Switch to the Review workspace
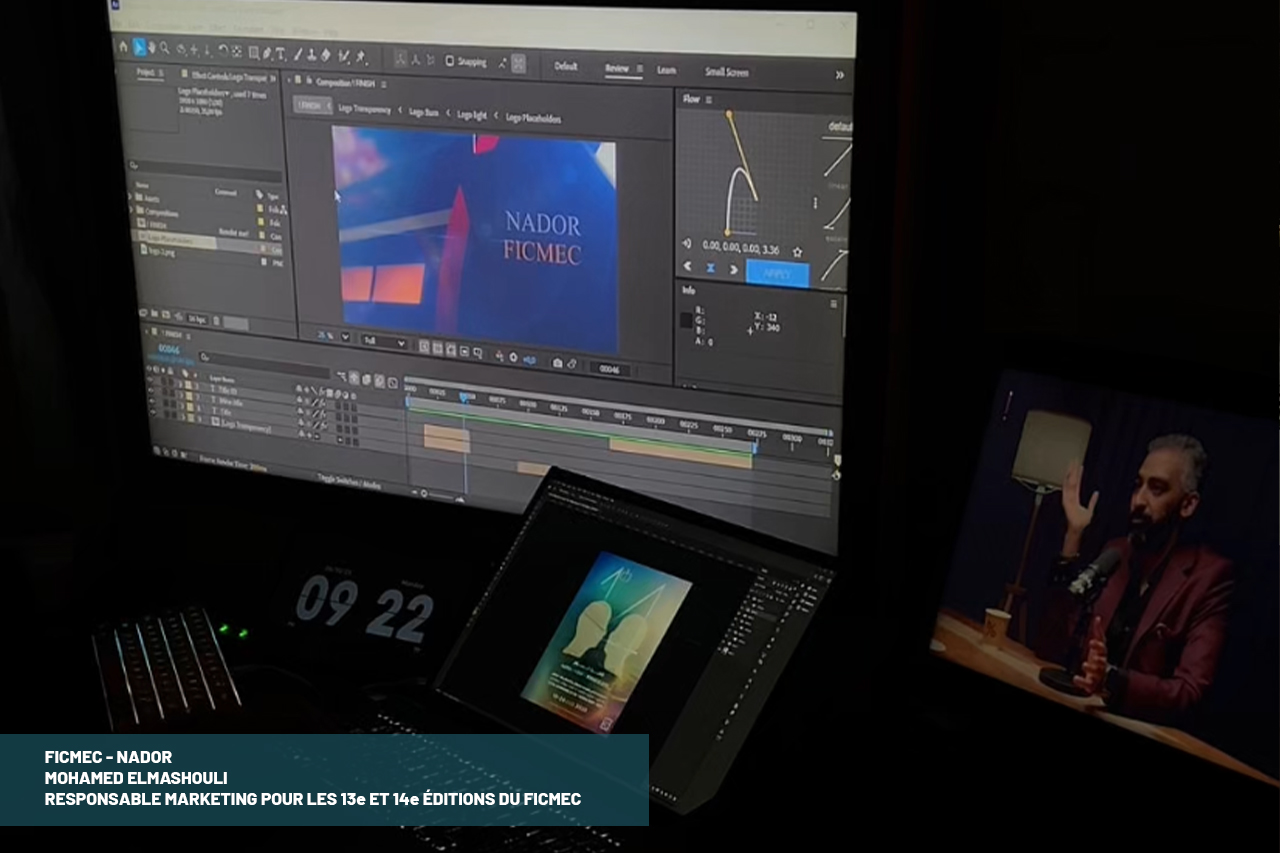This screenshot has width=1280, height=853. (x=617, y=69)
